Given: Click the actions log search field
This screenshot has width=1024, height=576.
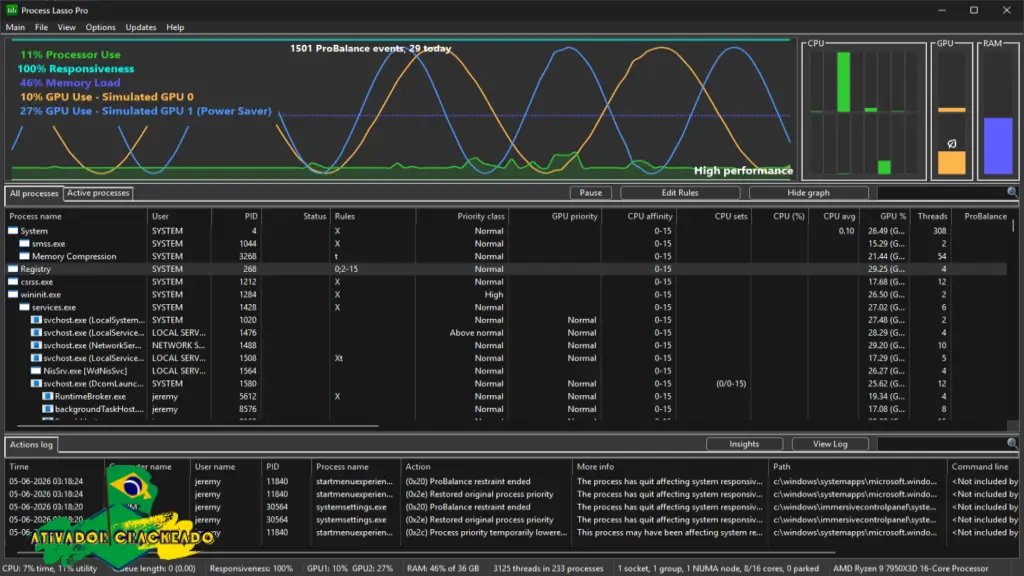Looking at the screenshot, I should (941, 444).
